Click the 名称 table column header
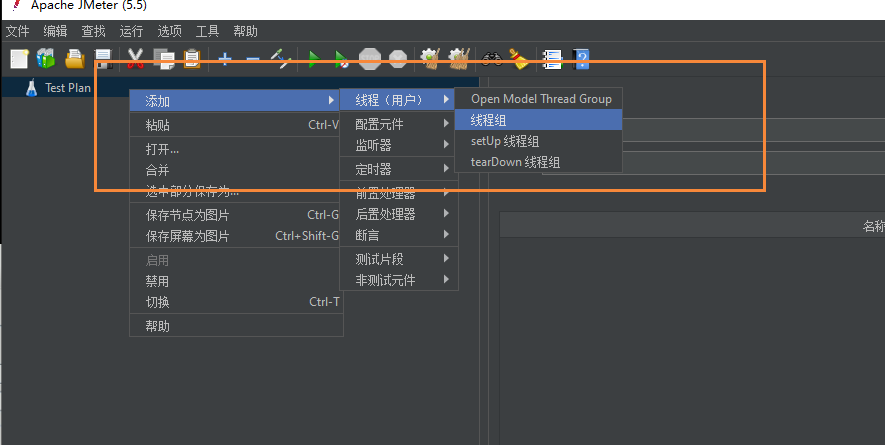 pos(873,226)
